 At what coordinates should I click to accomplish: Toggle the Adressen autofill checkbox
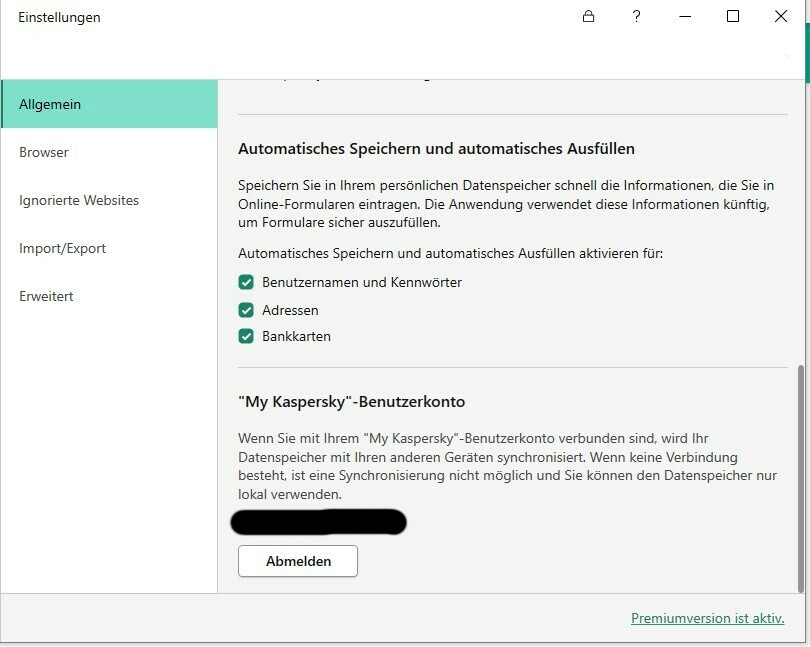coord(246,310)
